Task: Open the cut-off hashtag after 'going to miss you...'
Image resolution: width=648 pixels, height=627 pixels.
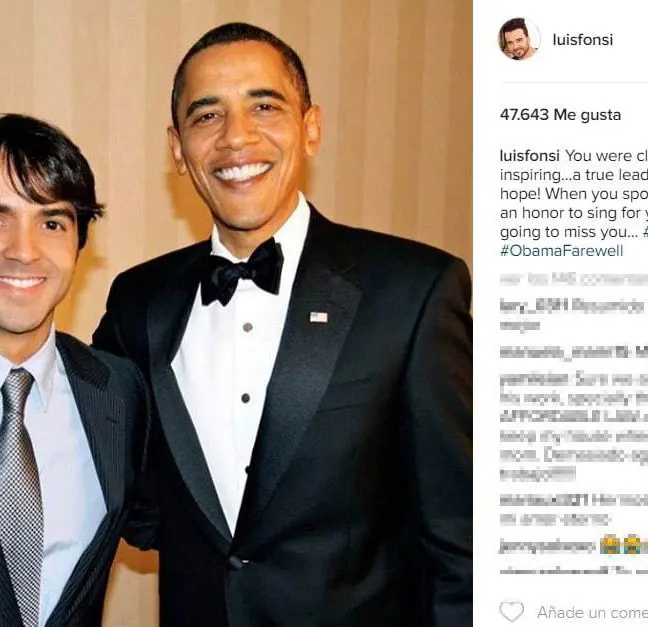Action: [x=645, y=232]
